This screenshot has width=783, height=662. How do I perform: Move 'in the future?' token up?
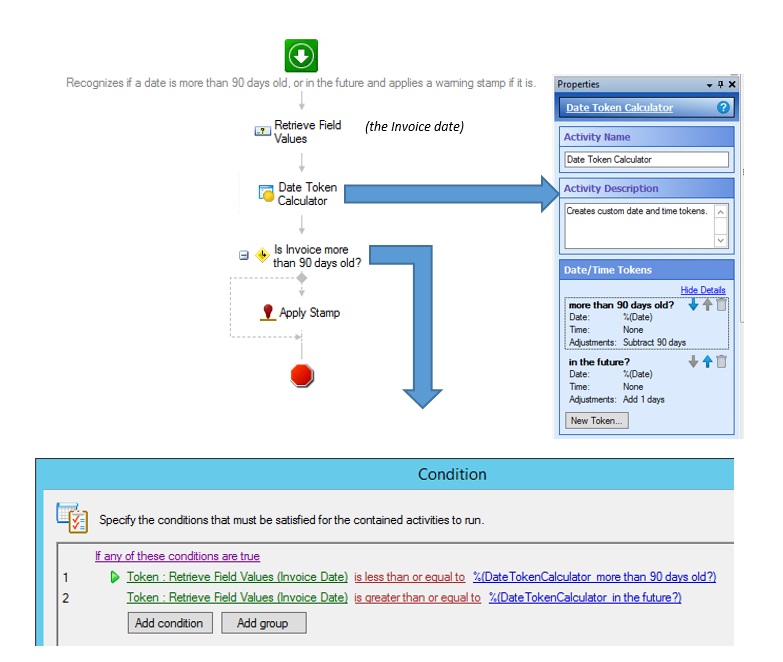coord(708,361)
